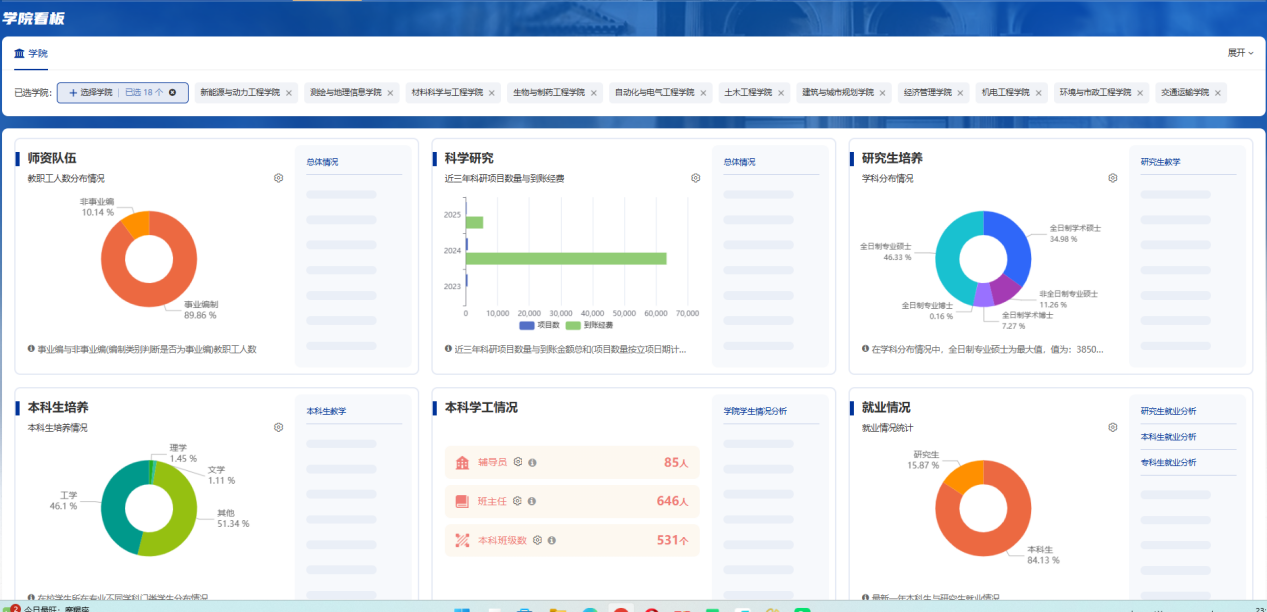1267x612 pixels.
Task: Remove 土木工程学院 tag from selection
Action: pos(782,93)
